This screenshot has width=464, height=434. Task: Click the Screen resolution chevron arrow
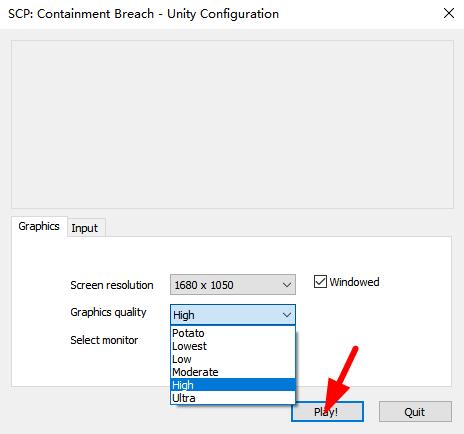[287, 285]
